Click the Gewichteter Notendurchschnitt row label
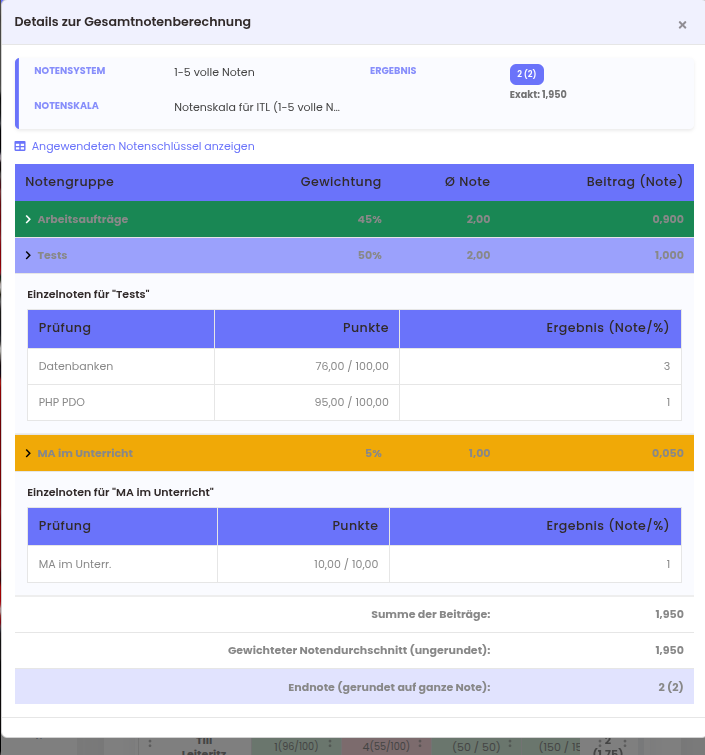The height and width of the screenshot is (755, 705). tap(359, 650)
